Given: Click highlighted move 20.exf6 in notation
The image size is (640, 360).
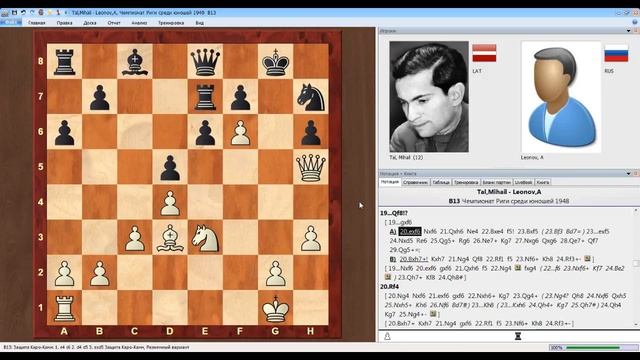Looking at the screenshot, I should [x=410, y=231].
